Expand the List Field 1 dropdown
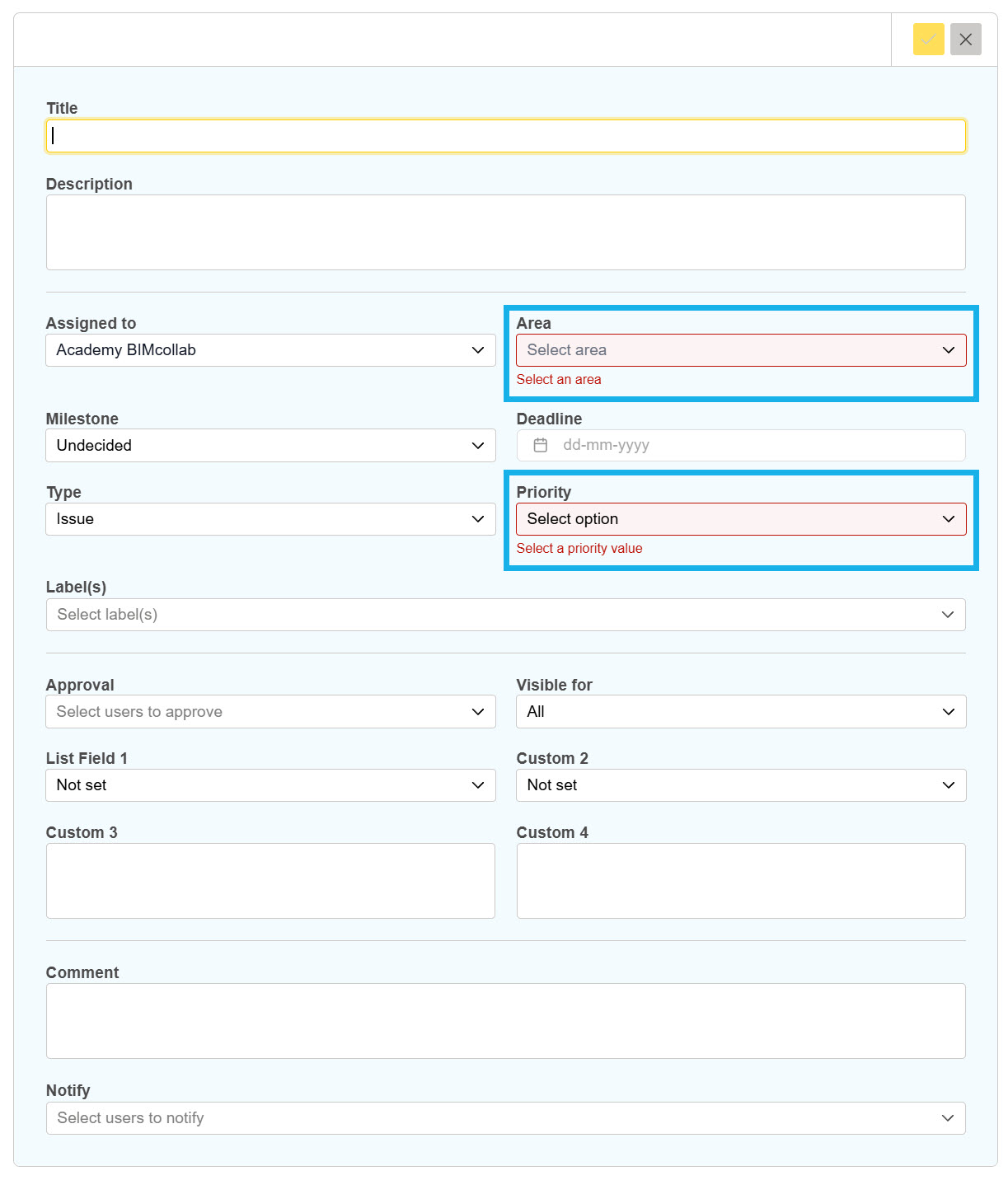Screen dimensions: 1008x1180 coord(270,785)
